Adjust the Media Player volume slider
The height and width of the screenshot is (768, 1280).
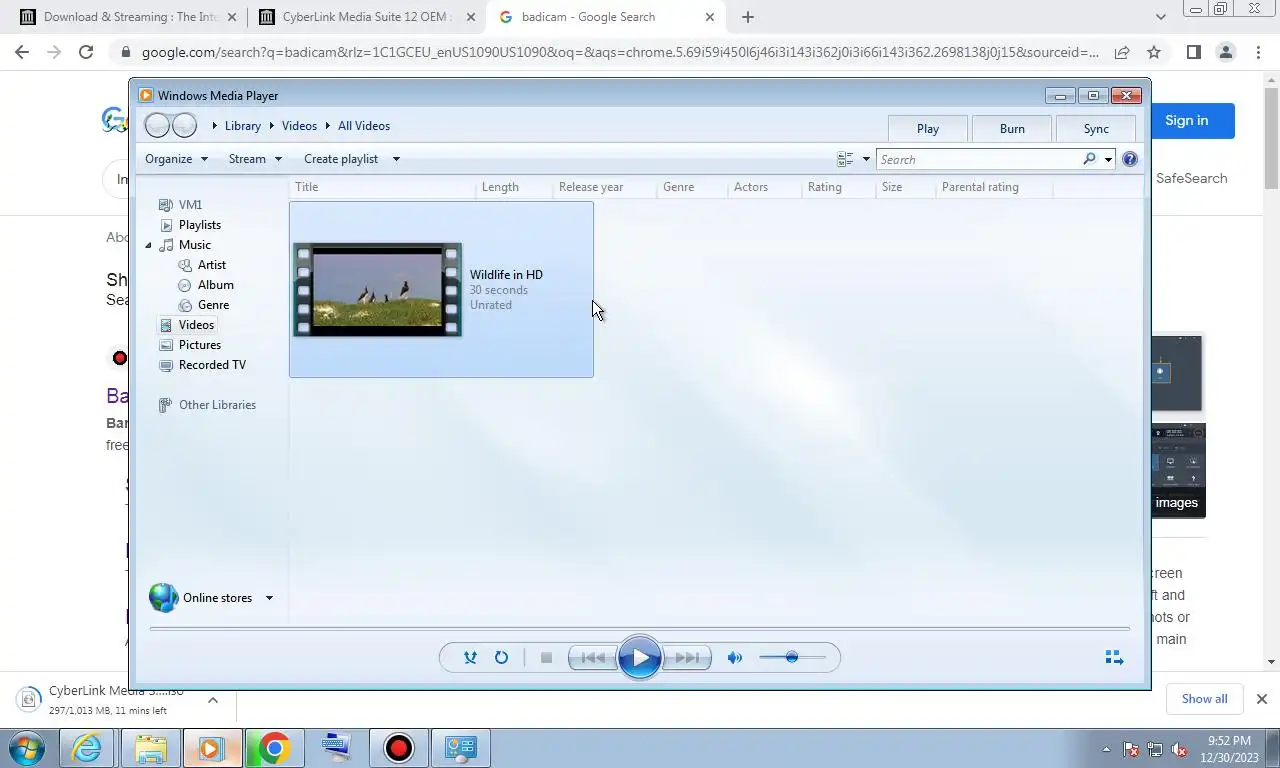coord(792,658)
